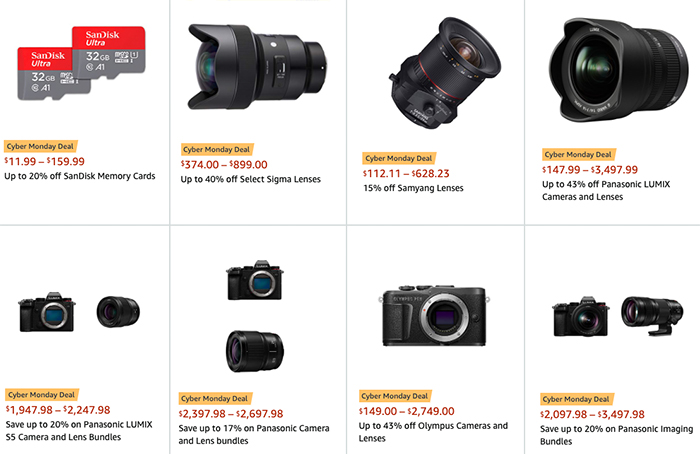Image resolution: width=700 pixels, height=454 pixels.
Task: Open the Samyang tilt-shift lens image
Action: [x=445, y=73]
